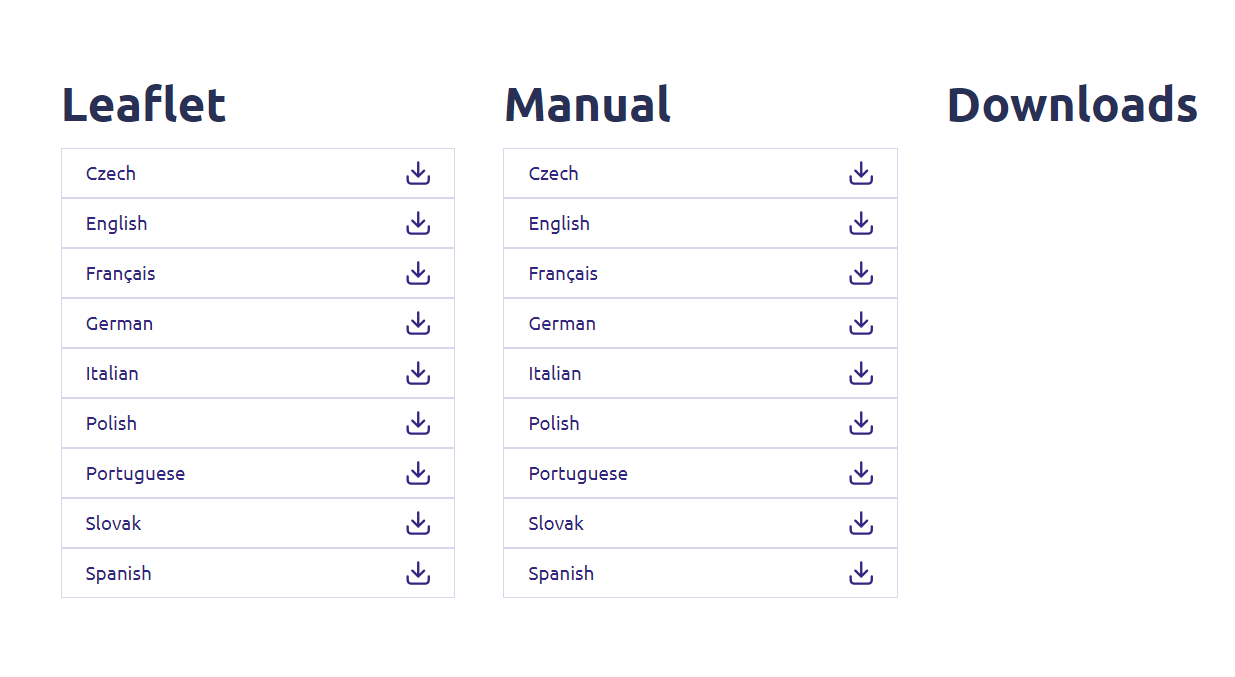Image resolution: width=1235 pixels, height=677 pixels.
Task: Open the Portuguese link in Leaflet list
Action: [x=135, y=474]
